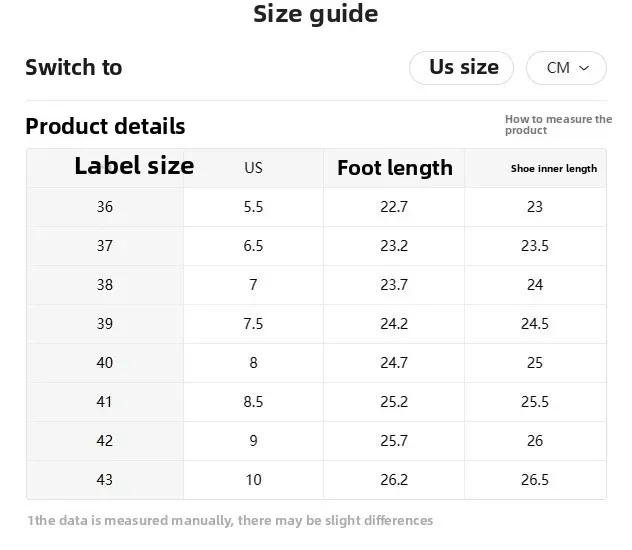Click the Label size column header
The width and height of the screenshot is (632, 550).
pos(134,166)
